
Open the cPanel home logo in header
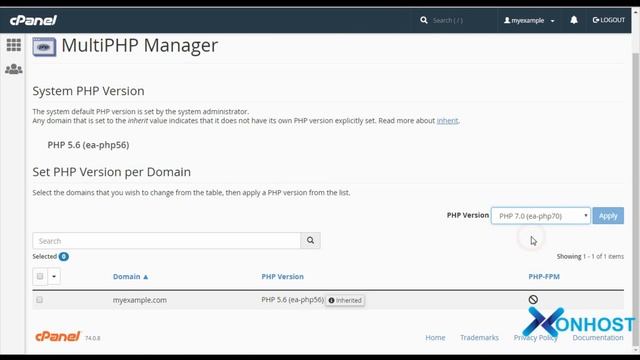(x=33, y=20)
